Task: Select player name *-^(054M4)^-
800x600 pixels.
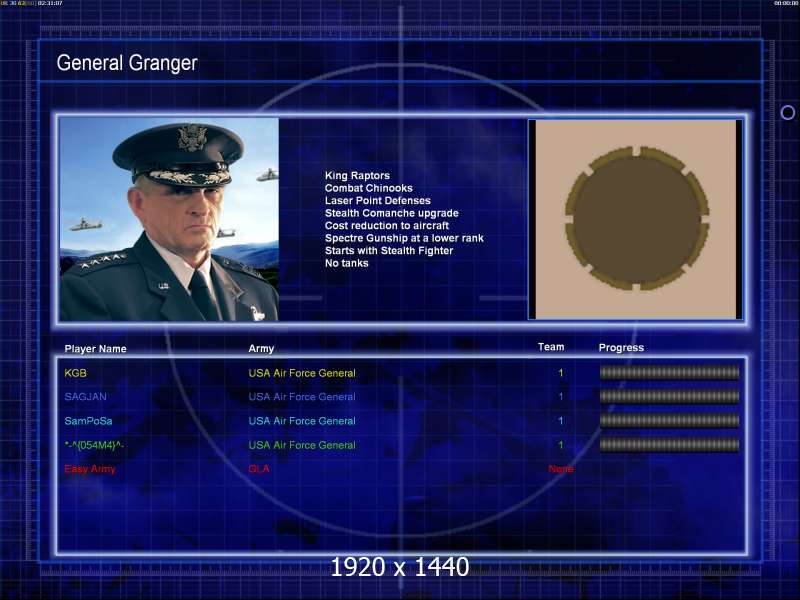Action: 94,445
